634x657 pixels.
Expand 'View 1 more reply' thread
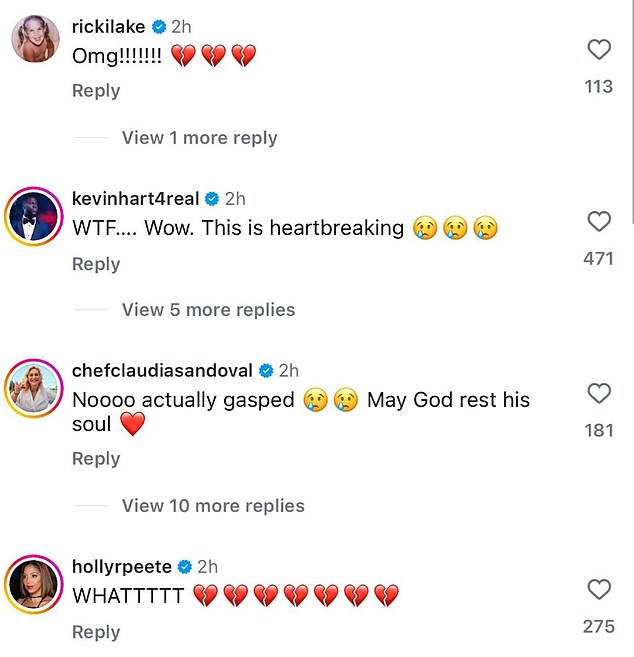(199, 138)
